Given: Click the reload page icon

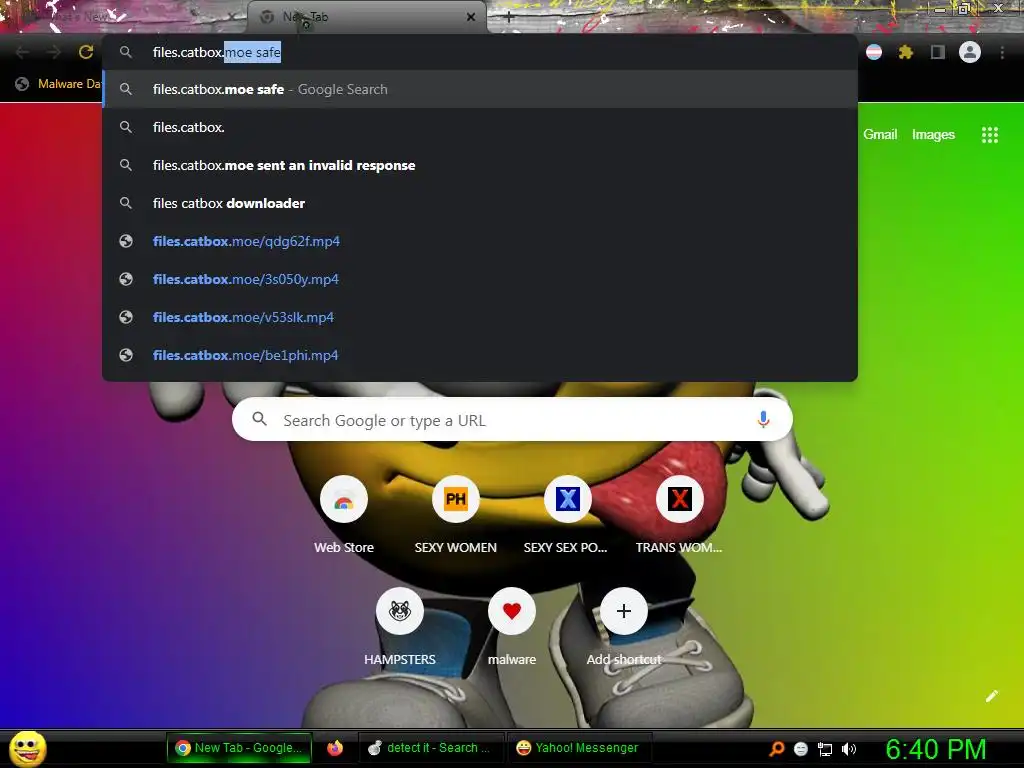Looking at the screenshot, I should pos(86,52).
